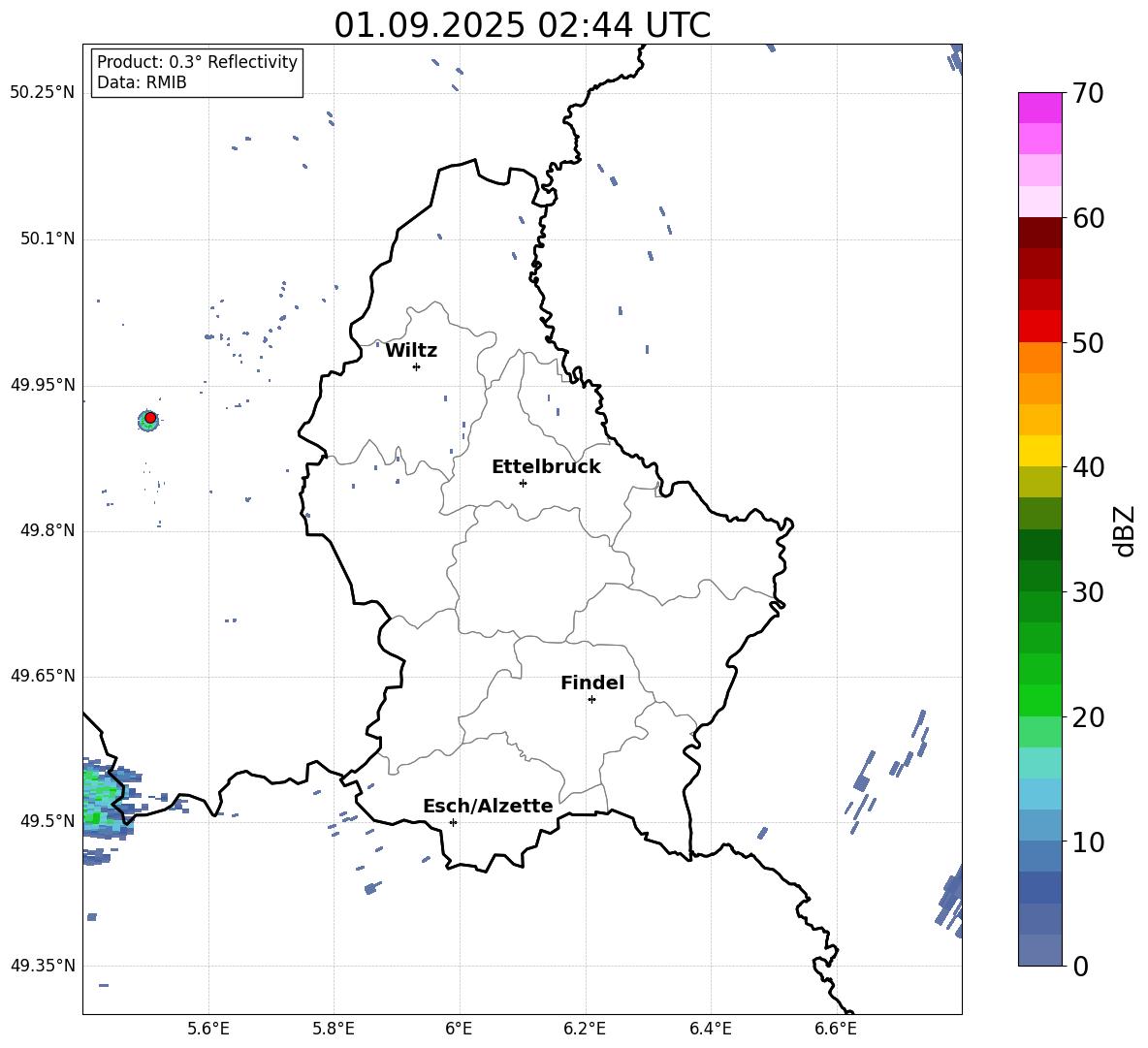The image size is (1148, 1048).
Task: Click the 6.2°E longitude tick label
Action: [585, 1029]
